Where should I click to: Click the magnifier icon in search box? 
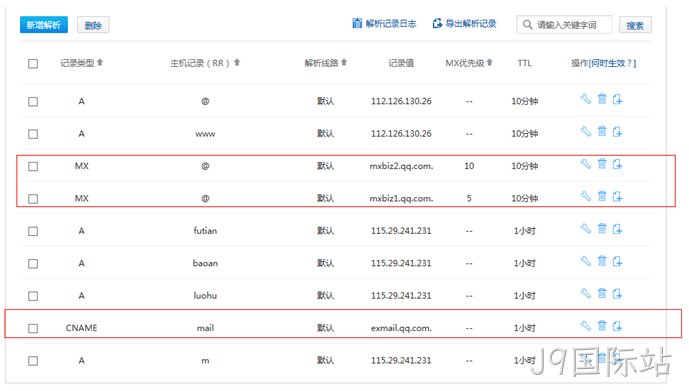[x=527, y=25]
